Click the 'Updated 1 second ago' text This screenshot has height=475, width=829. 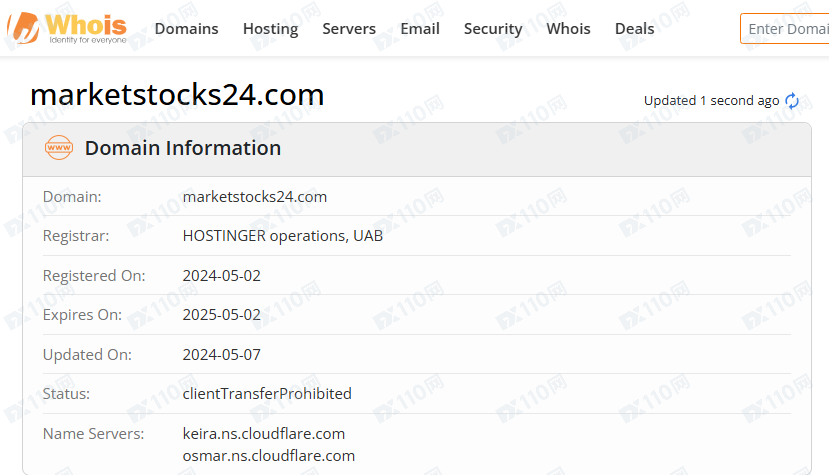click(x=711, y=101)
